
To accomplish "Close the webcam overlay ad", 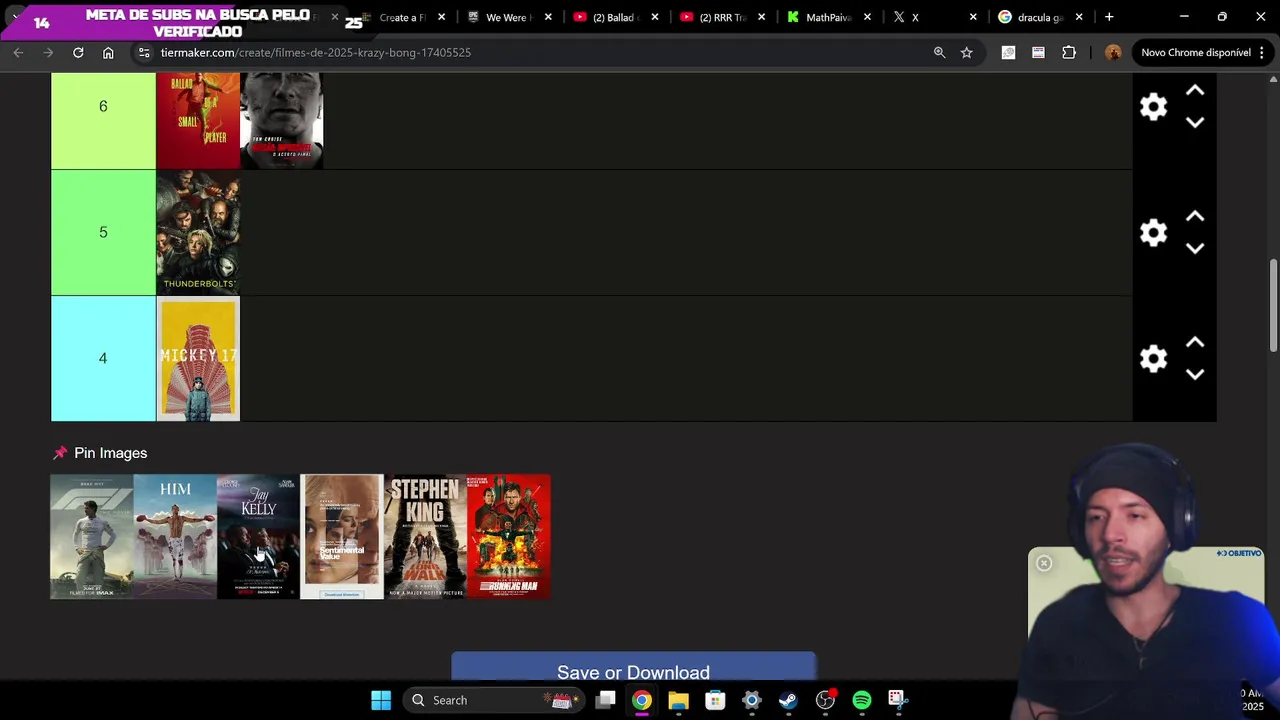I will point(1044,563).
